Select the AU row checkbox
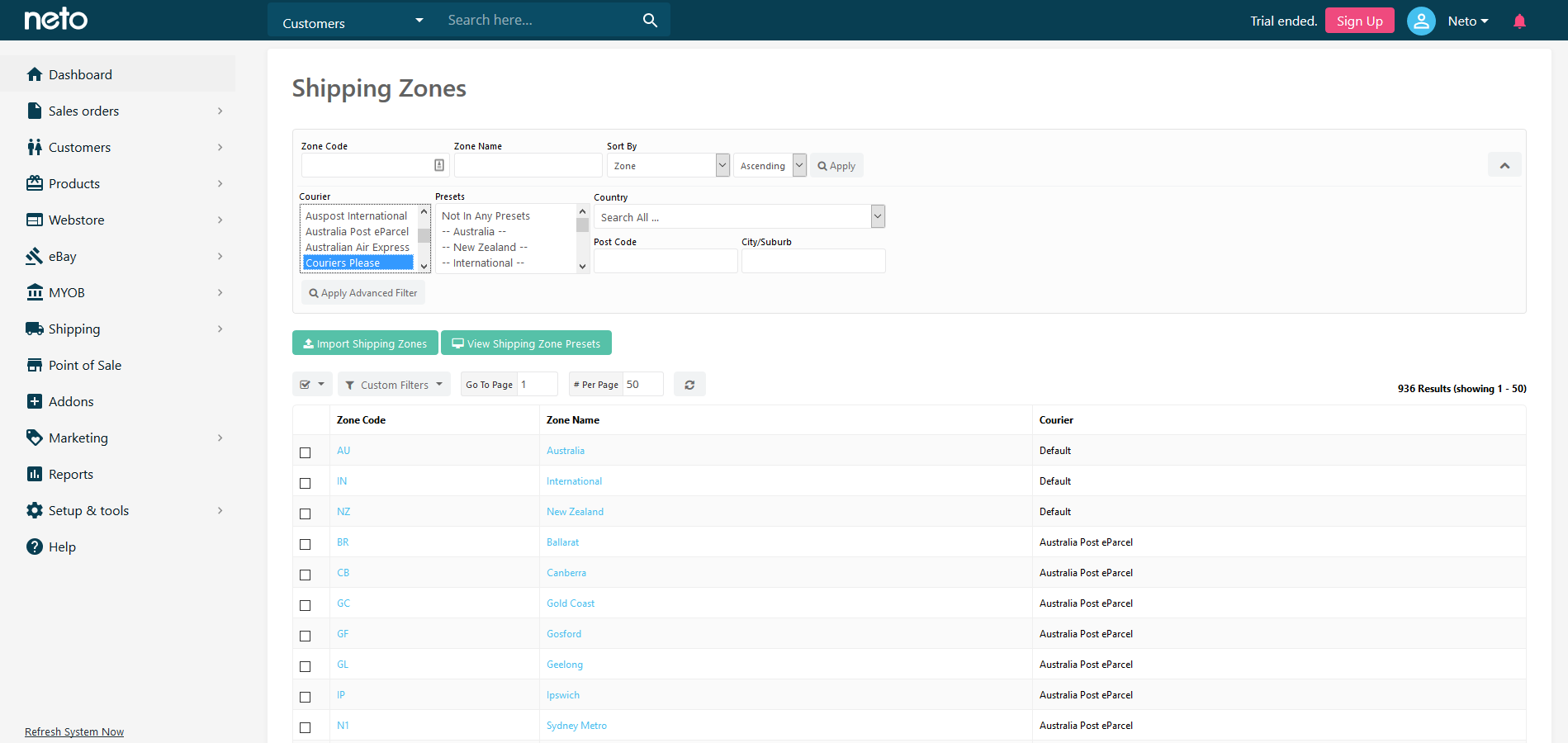The height and width of the screenshot is (743, 1568). point(306,452)
